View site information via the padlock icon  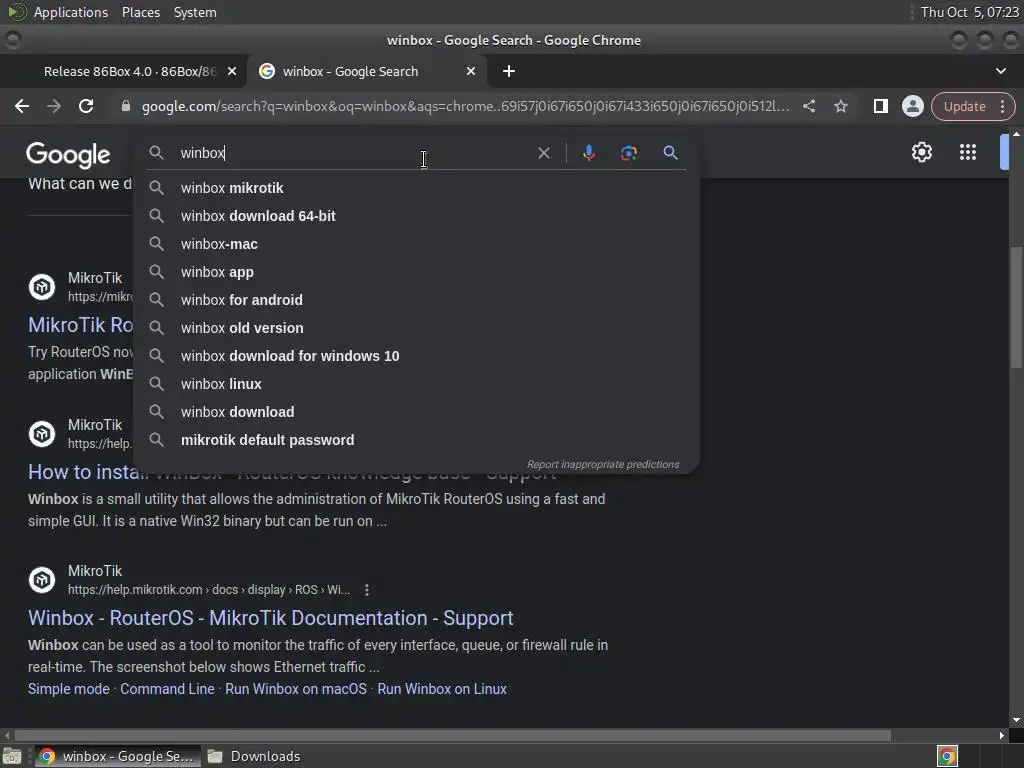coord(126,106)
